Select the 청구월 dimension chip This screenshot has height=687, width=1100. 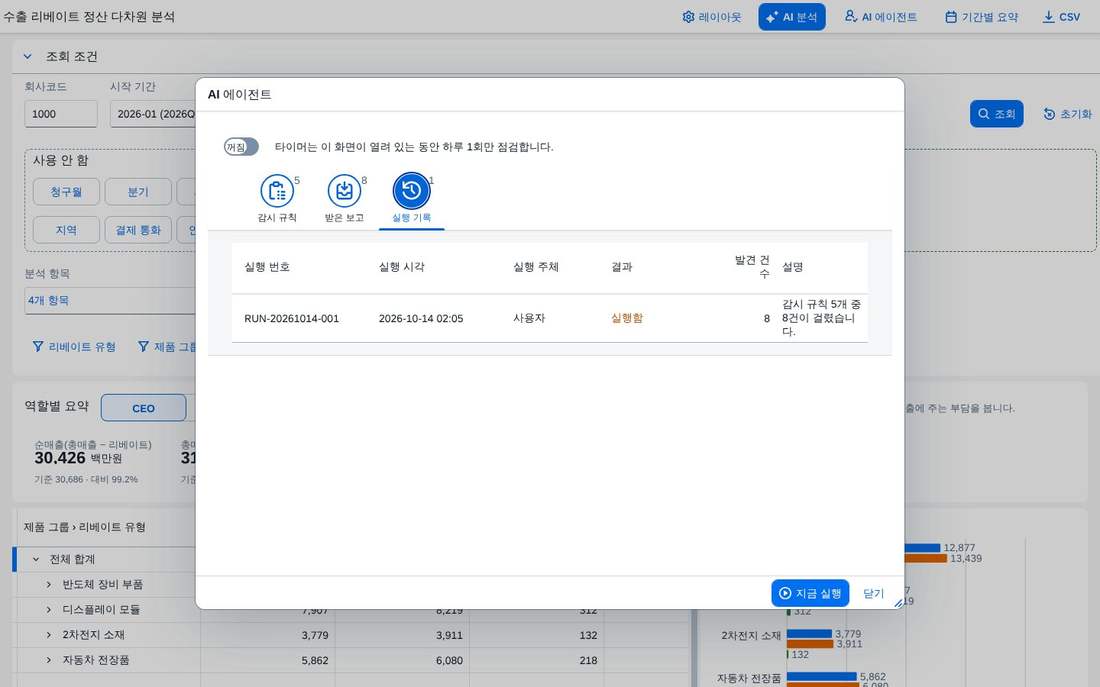[x=67, y=192]
